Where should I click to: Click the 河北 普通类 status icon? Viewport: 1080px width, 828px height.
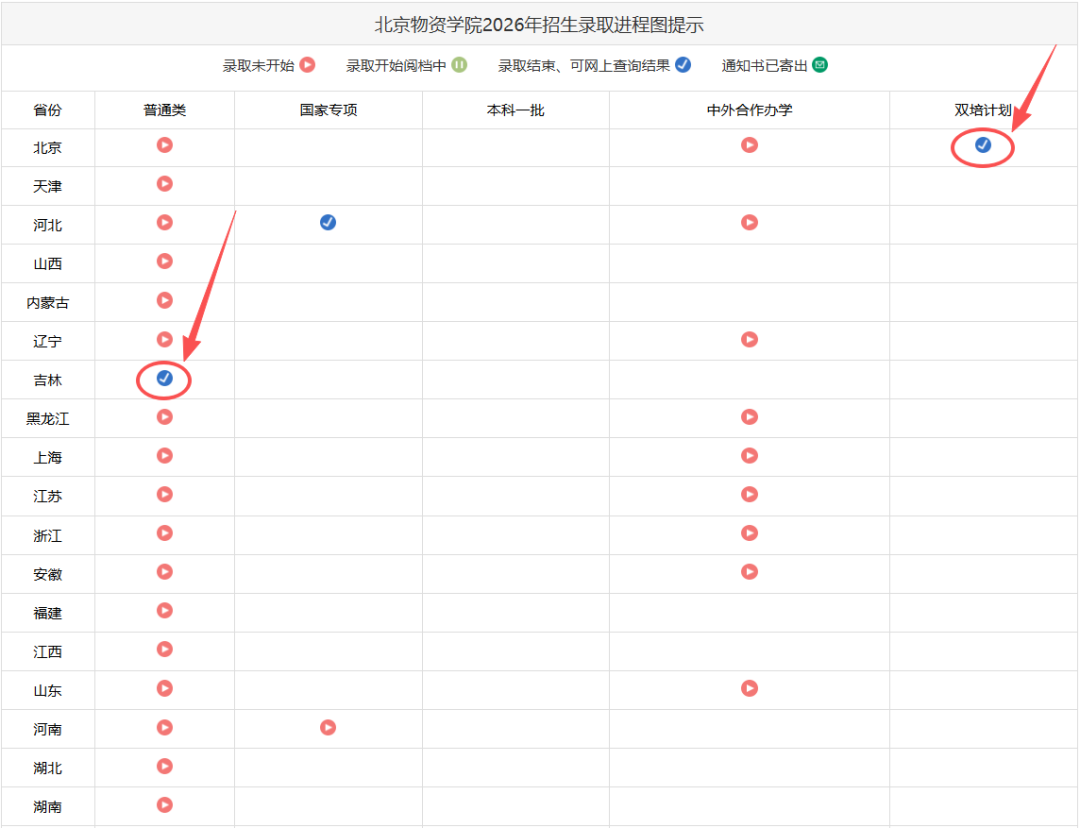point(165,222)
